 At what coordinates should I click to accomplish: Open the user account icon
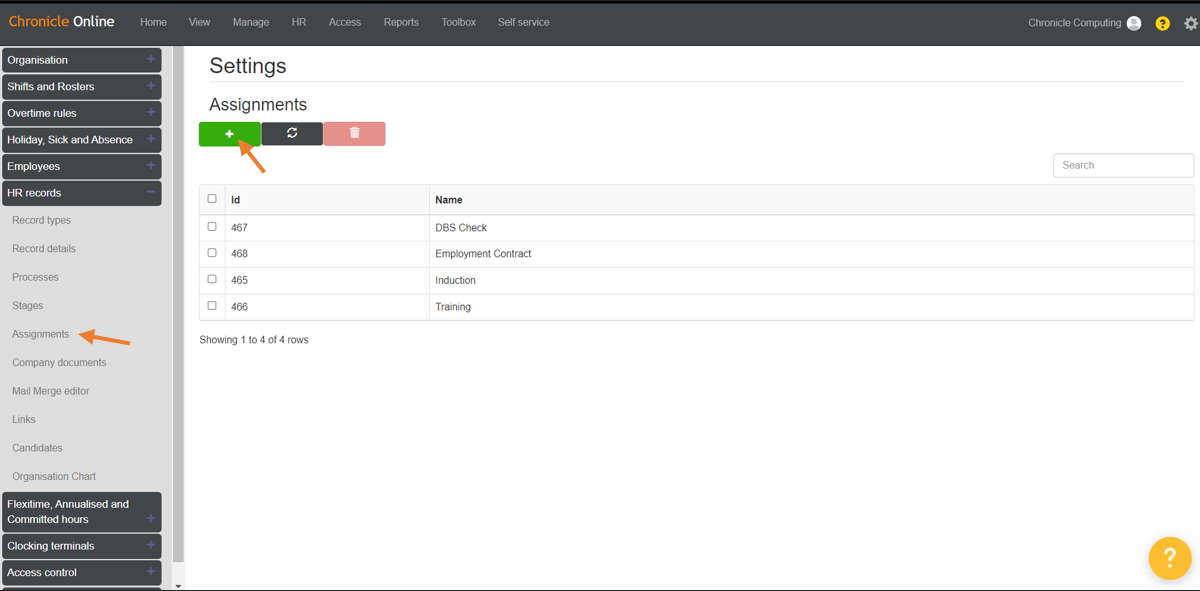[x=1133, y=22]
